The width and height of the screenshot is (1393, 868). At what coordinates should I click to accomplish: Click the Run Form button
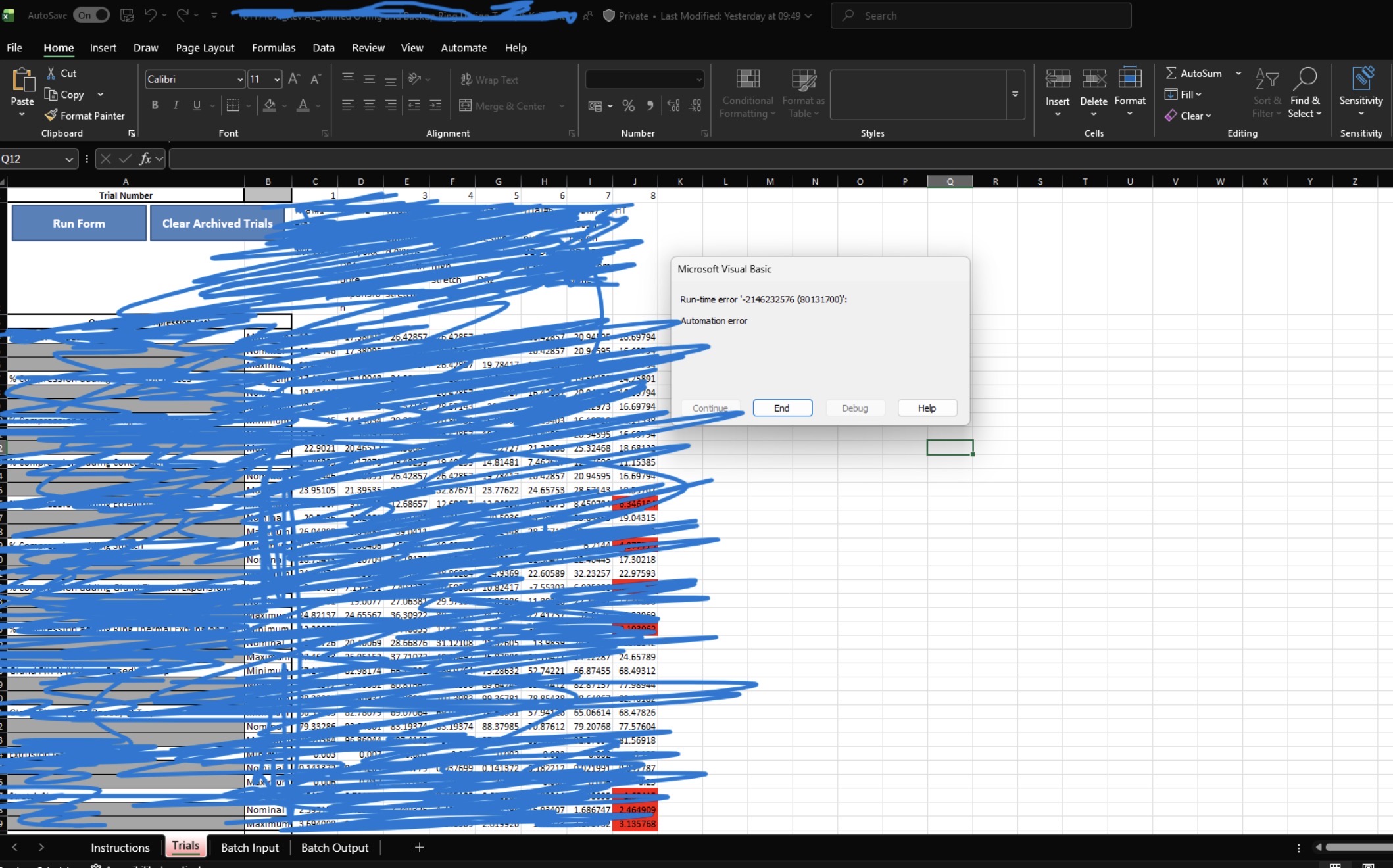79,224
